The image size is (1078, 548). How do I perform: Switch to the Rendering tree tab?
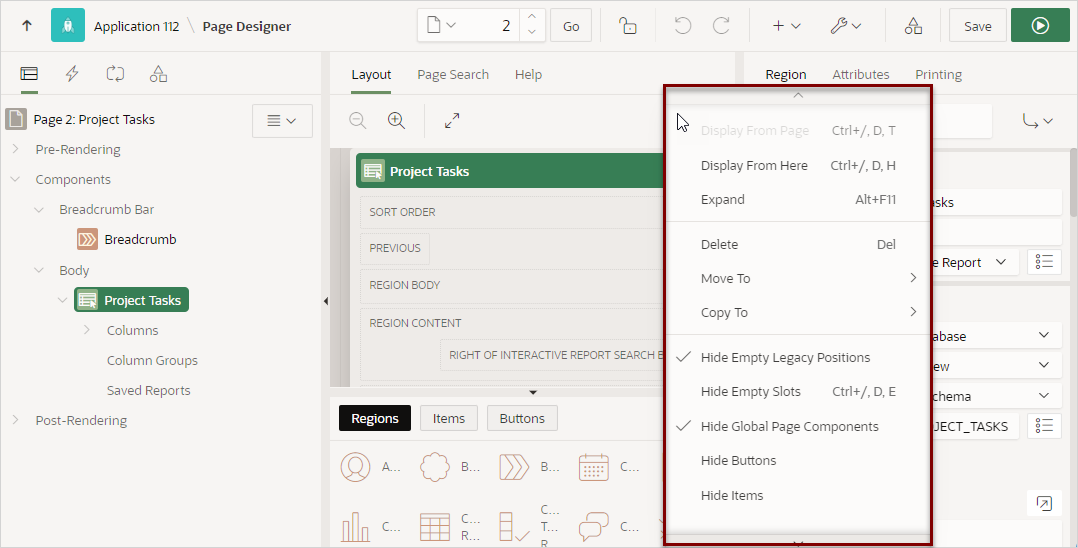pyautogui.click(x=29, y=74)
